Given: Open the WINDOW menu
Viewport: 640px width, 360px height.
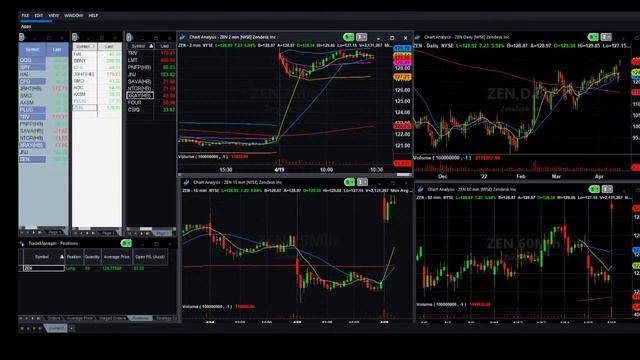Looking at the screenshot, I should click(73, 16).
